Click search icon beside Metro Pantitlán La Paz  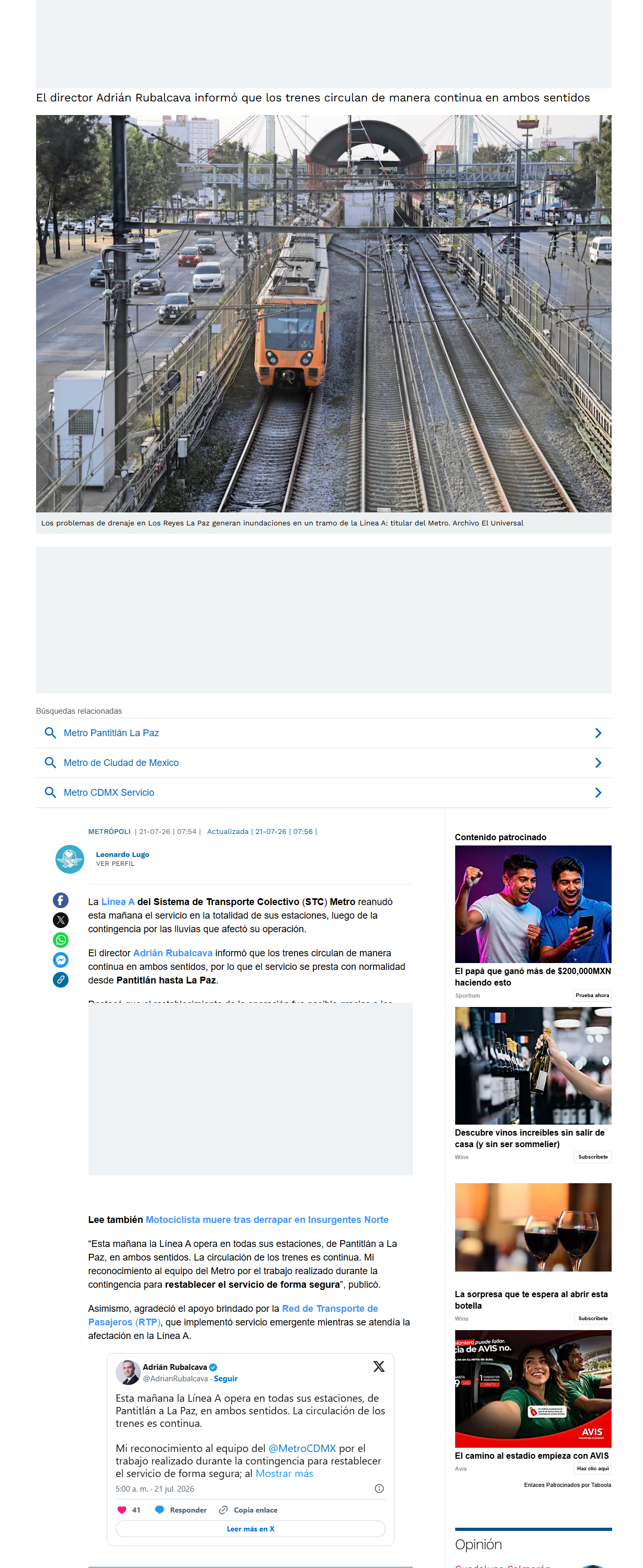(51, 733)
